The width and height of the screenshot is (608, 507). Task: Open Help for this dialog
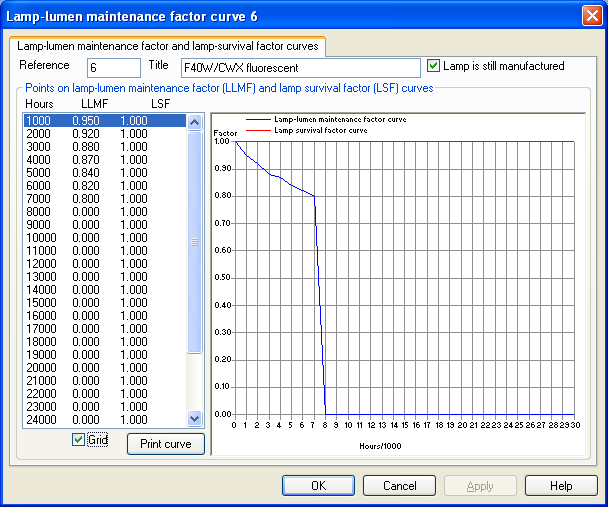[x=561, y=486]
